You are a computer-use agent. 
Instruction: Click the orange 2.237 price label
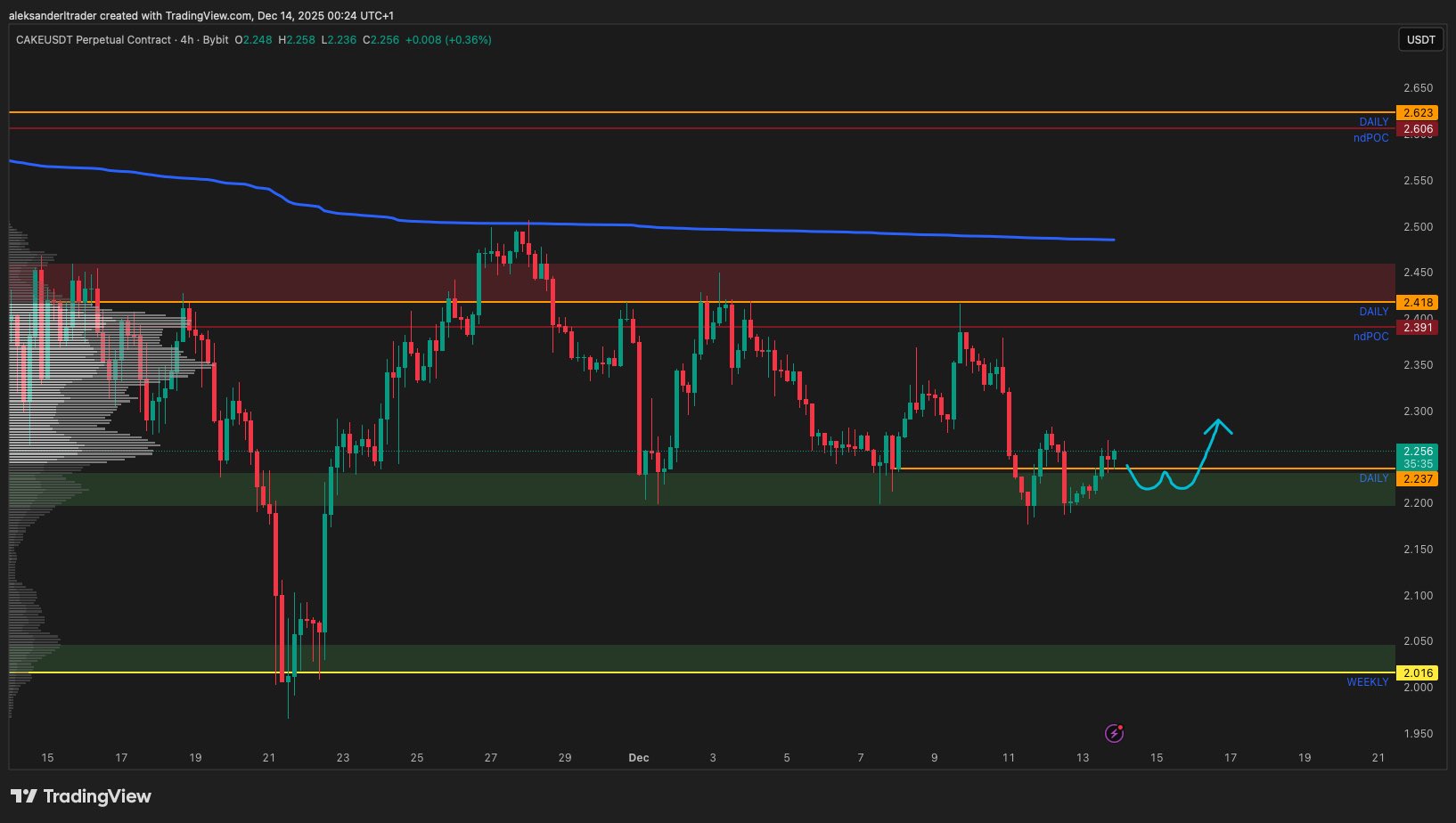click(1418, 478)
